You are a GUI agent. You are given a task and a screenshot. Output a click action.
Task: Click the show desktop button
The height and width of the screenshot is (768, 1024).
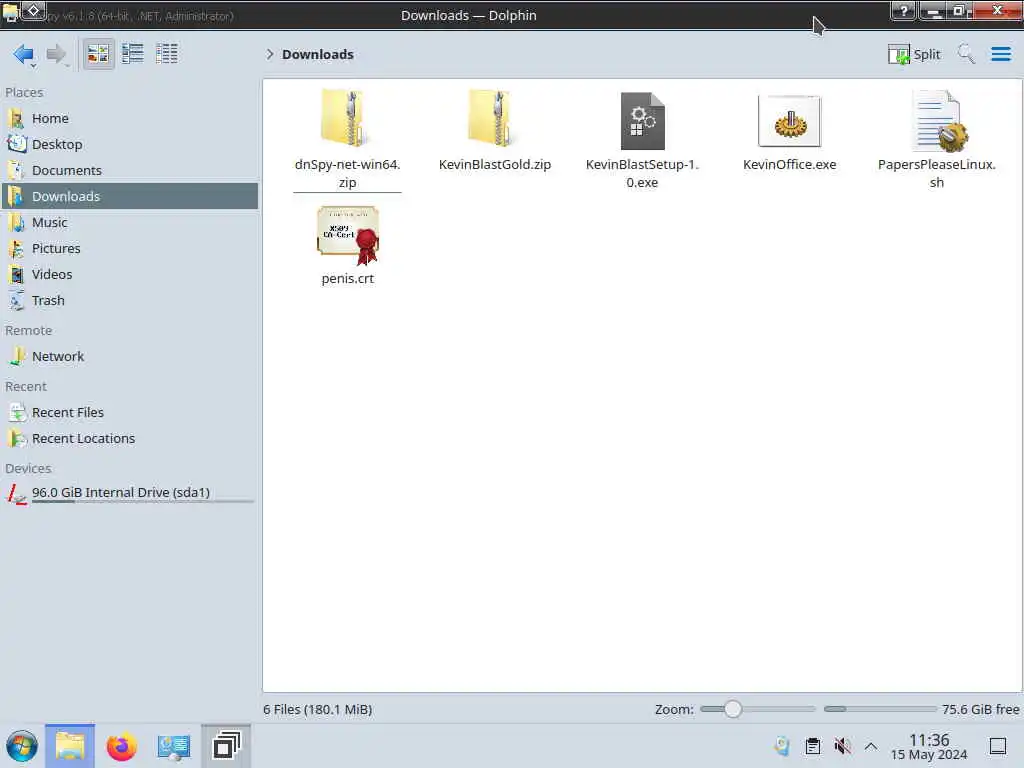(998, 746)
